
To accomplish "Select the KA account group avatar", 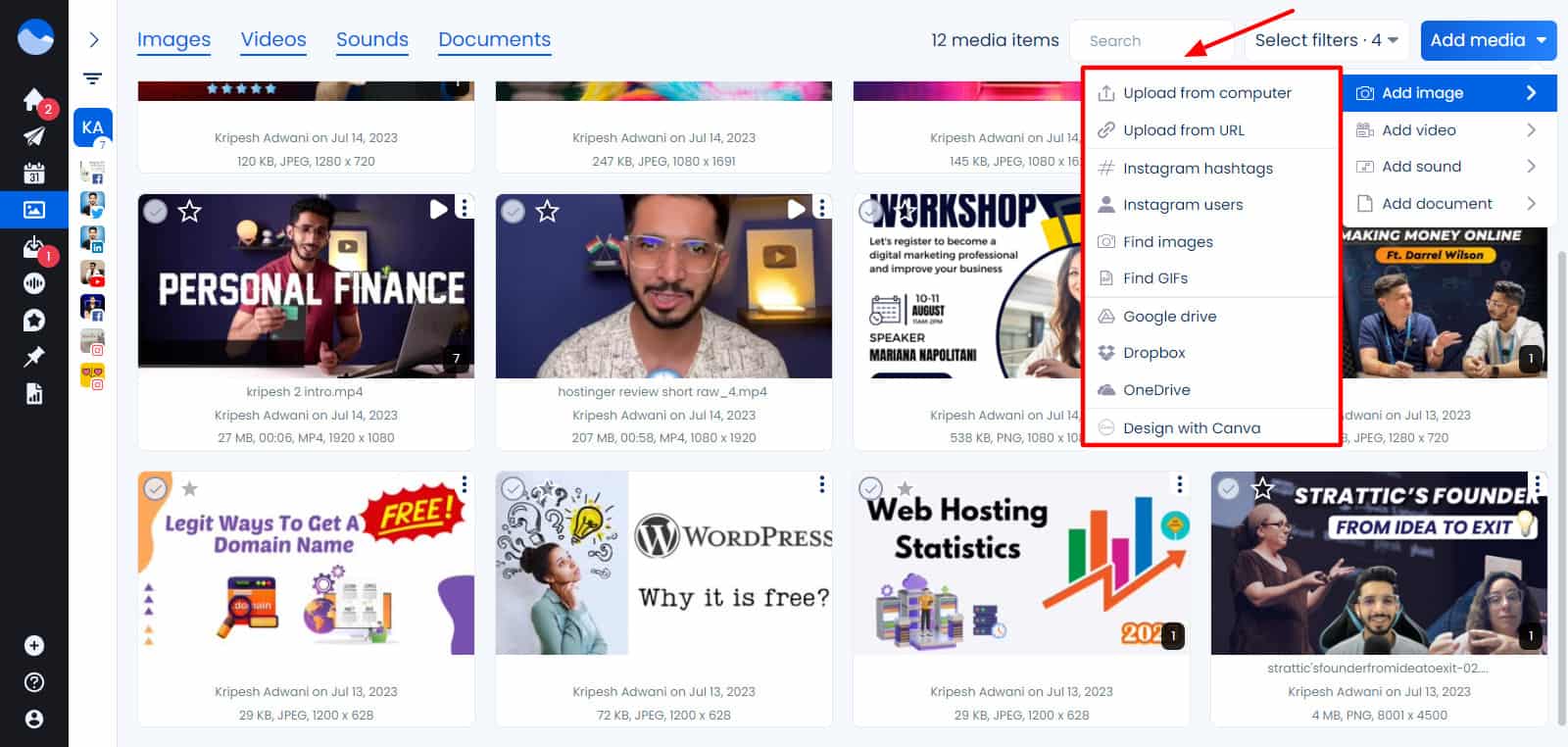I will tap(92, 127).
